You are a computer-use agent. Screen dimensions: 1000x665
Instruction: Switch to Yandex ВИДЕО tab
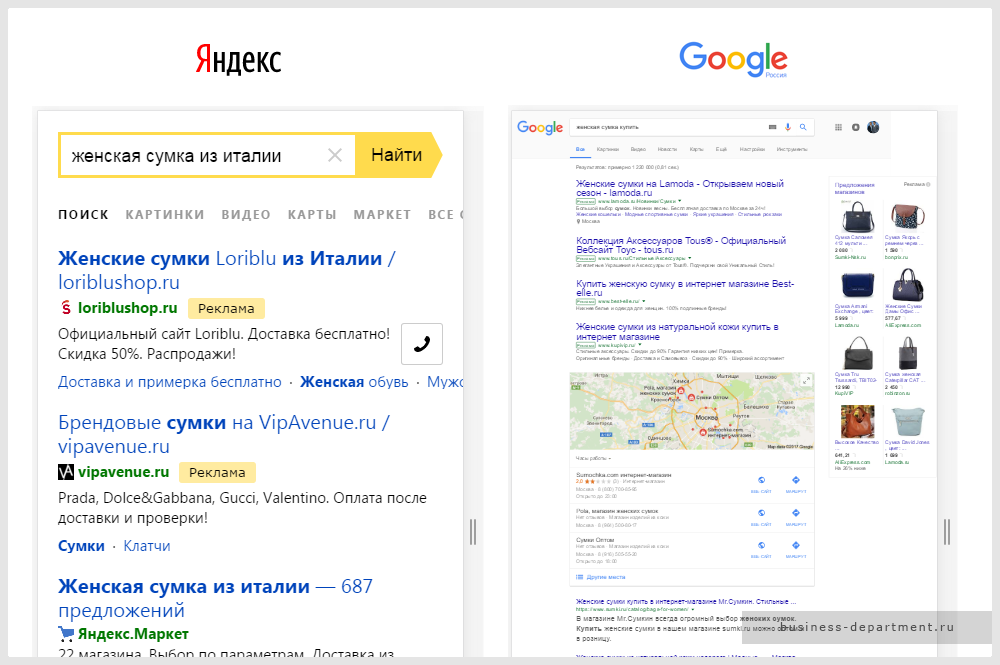[246, 215]
